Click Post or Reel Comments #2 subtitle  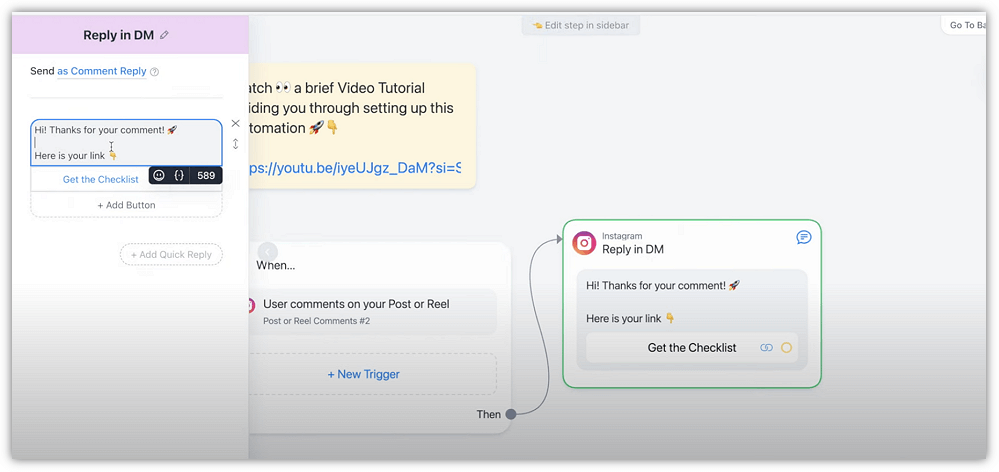tap(317, 321)
